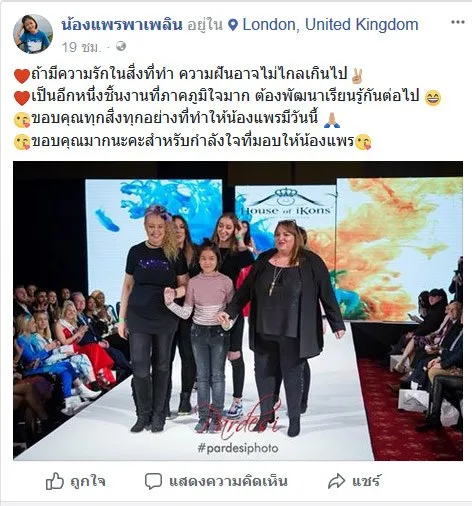Click the globe public privacy icon
Viewport: 472px width, 506px height.
point(121,46)
